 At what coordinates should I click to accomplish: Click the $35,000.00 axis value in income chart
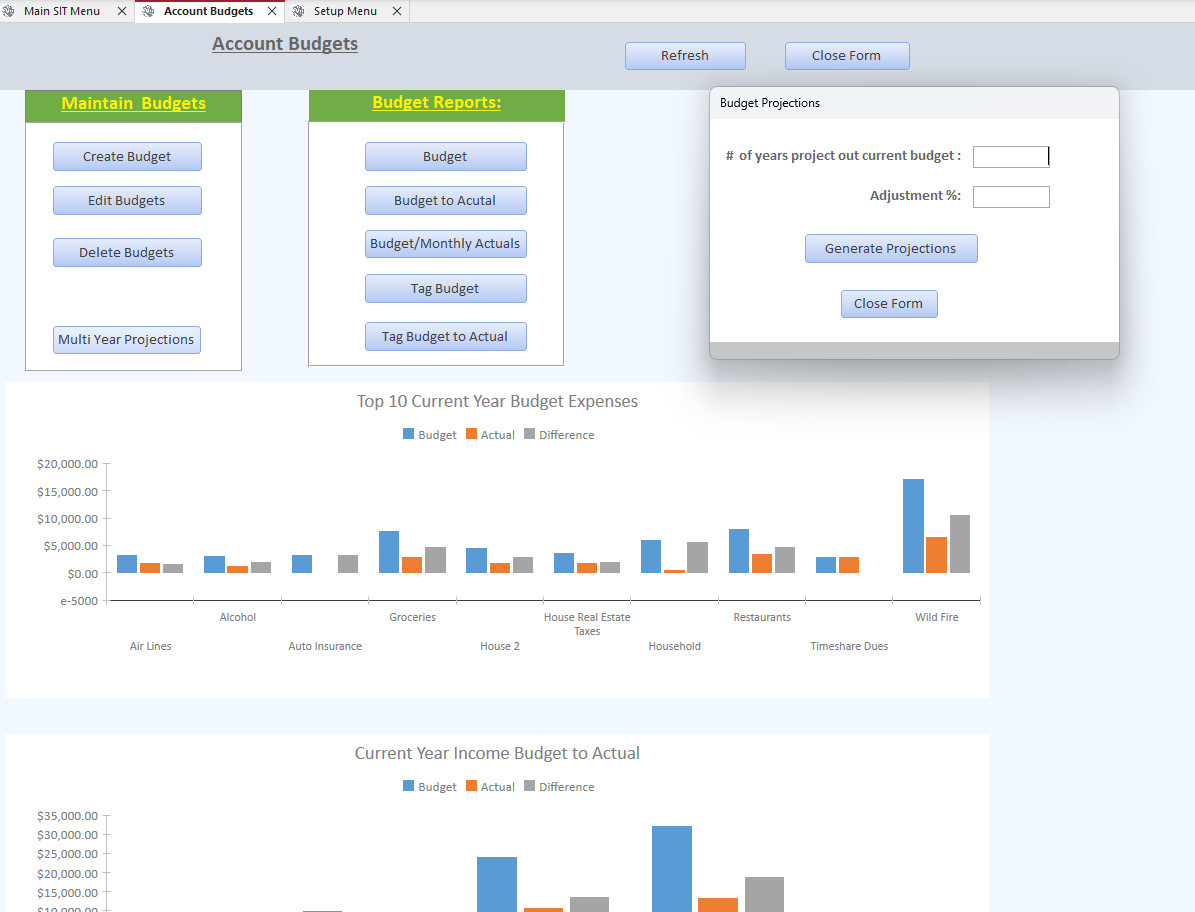pyautogui.click(x=67, y=816)
